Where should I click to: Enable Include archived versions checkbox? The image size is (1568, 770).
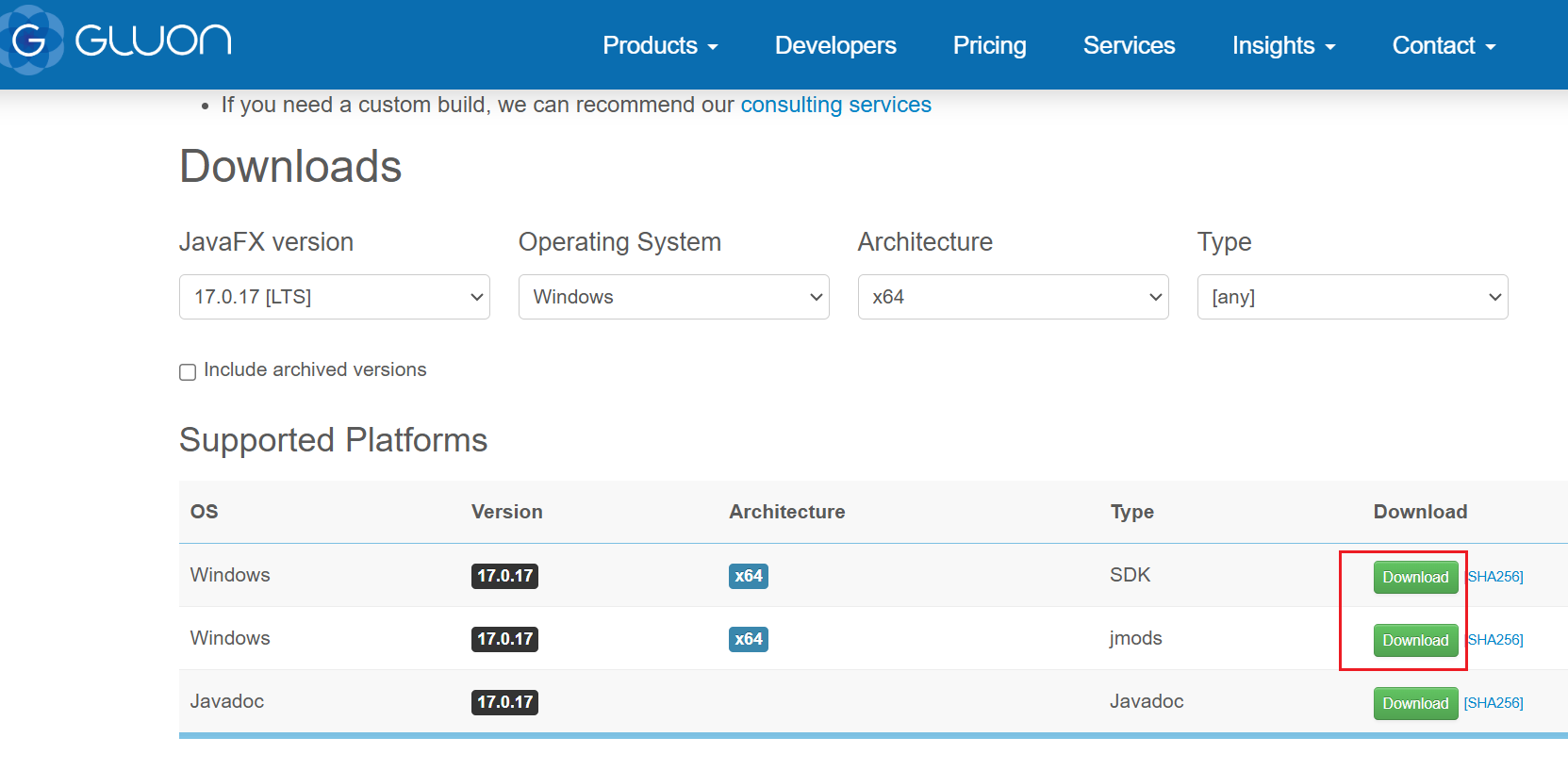(188, 371)
